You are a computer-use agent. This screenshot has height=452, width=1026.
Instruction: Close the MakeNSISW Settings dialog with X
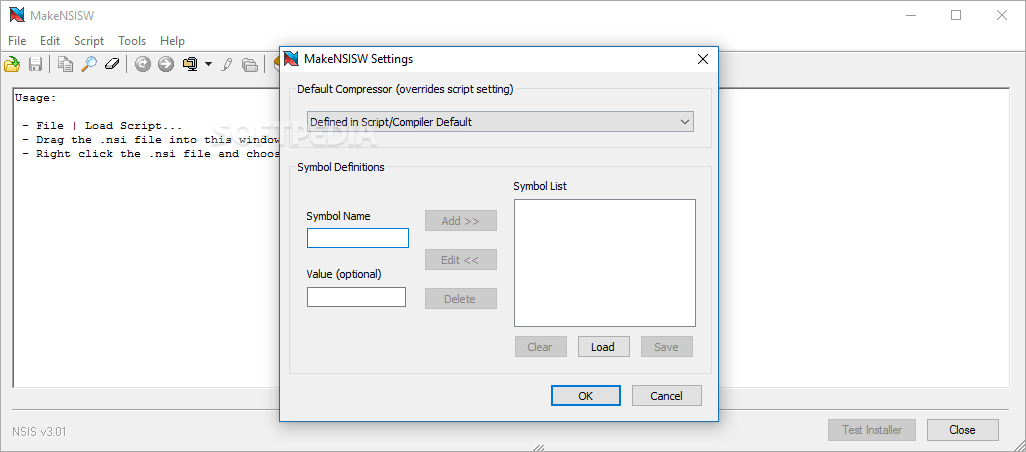[703, 59]
